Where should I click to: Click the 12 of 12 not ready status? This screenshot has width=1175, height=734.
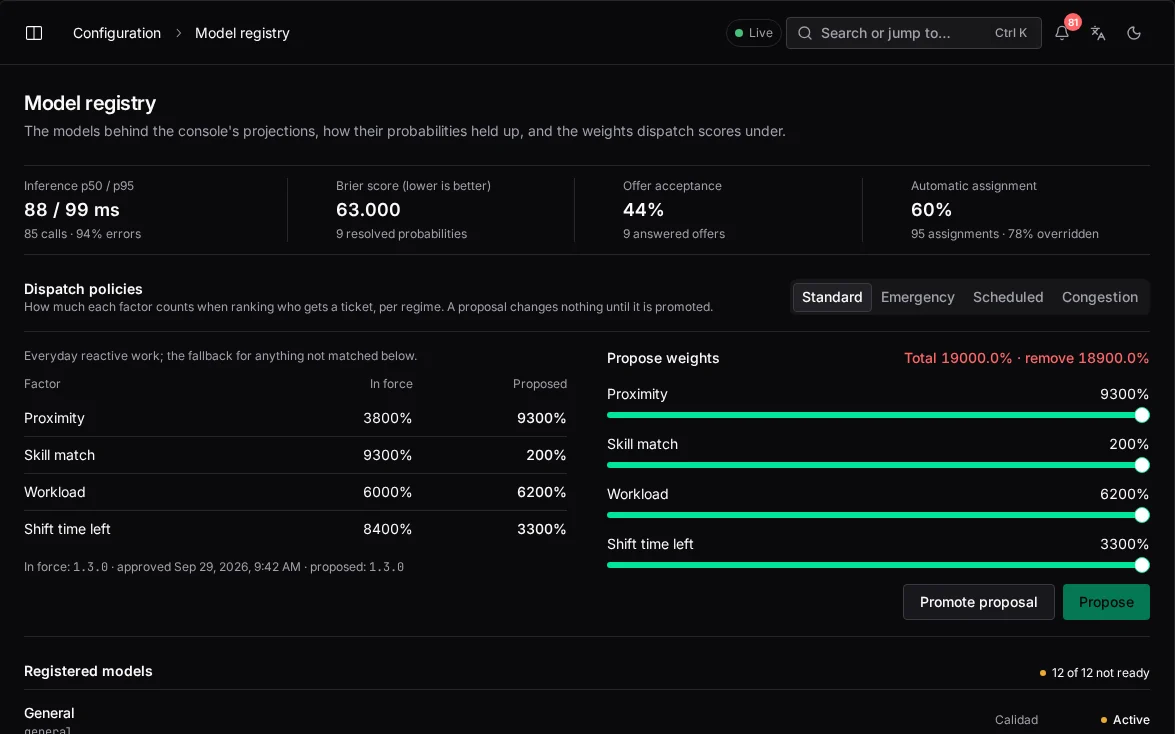(1094, 673)
